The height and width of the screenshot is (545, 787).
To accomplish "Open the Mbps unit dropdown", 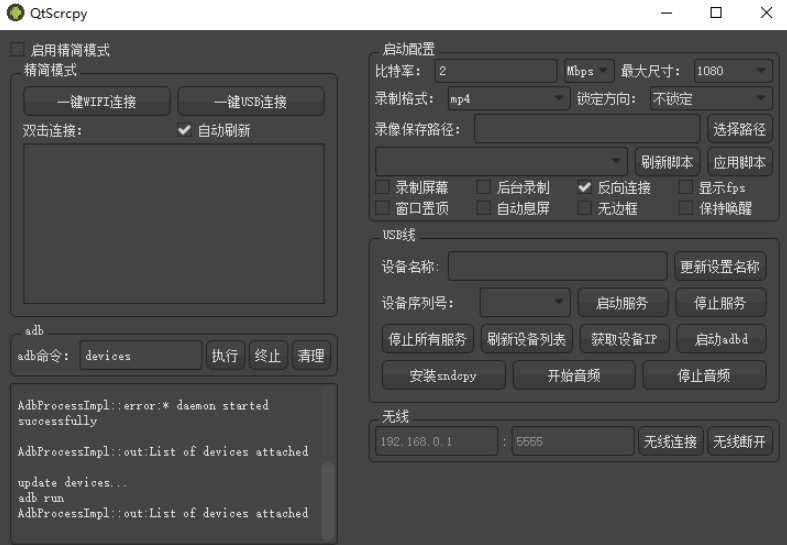I will coord(589,71).
